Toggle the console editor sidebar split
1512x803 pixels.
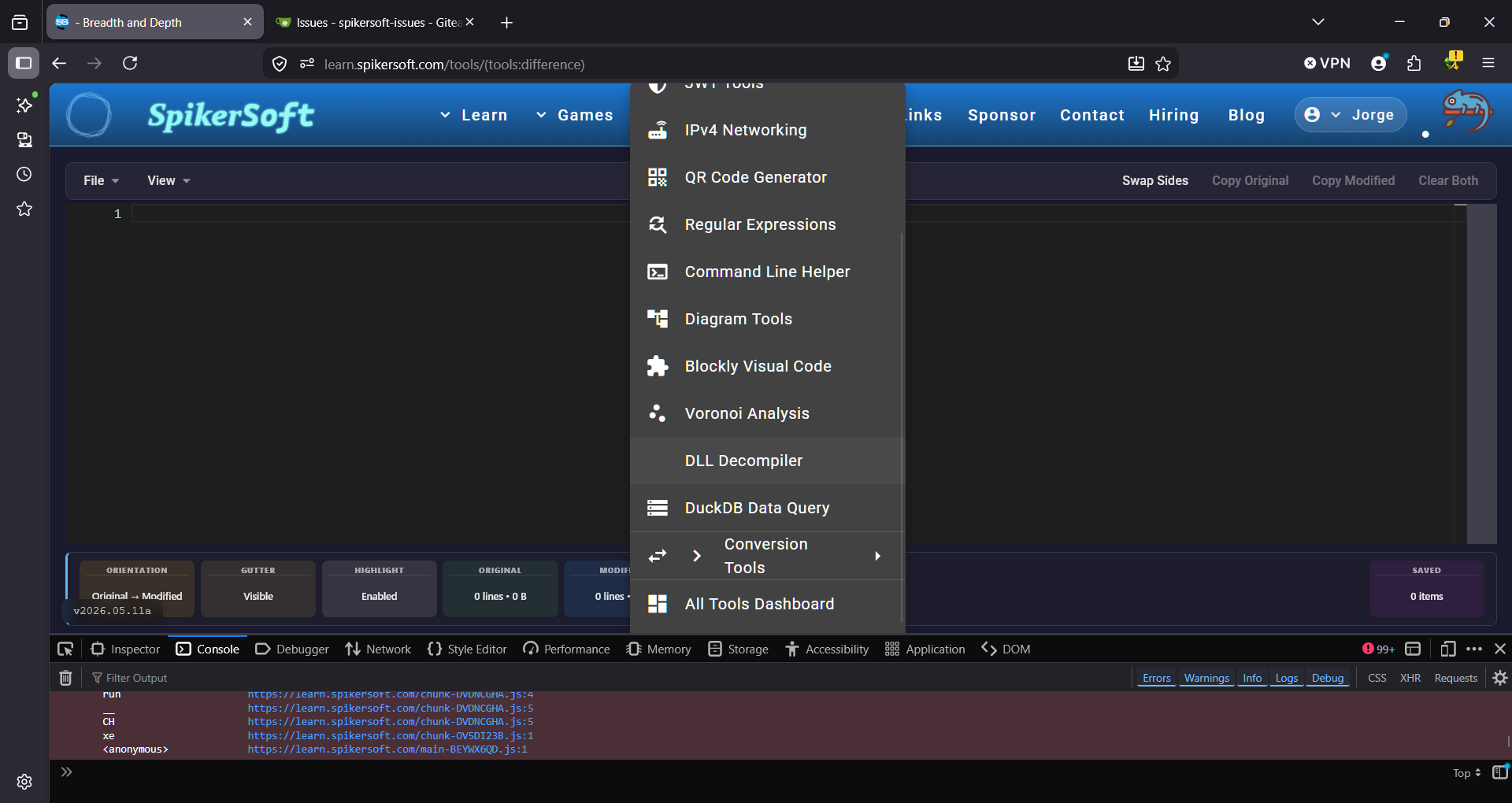pos(1500,772)
